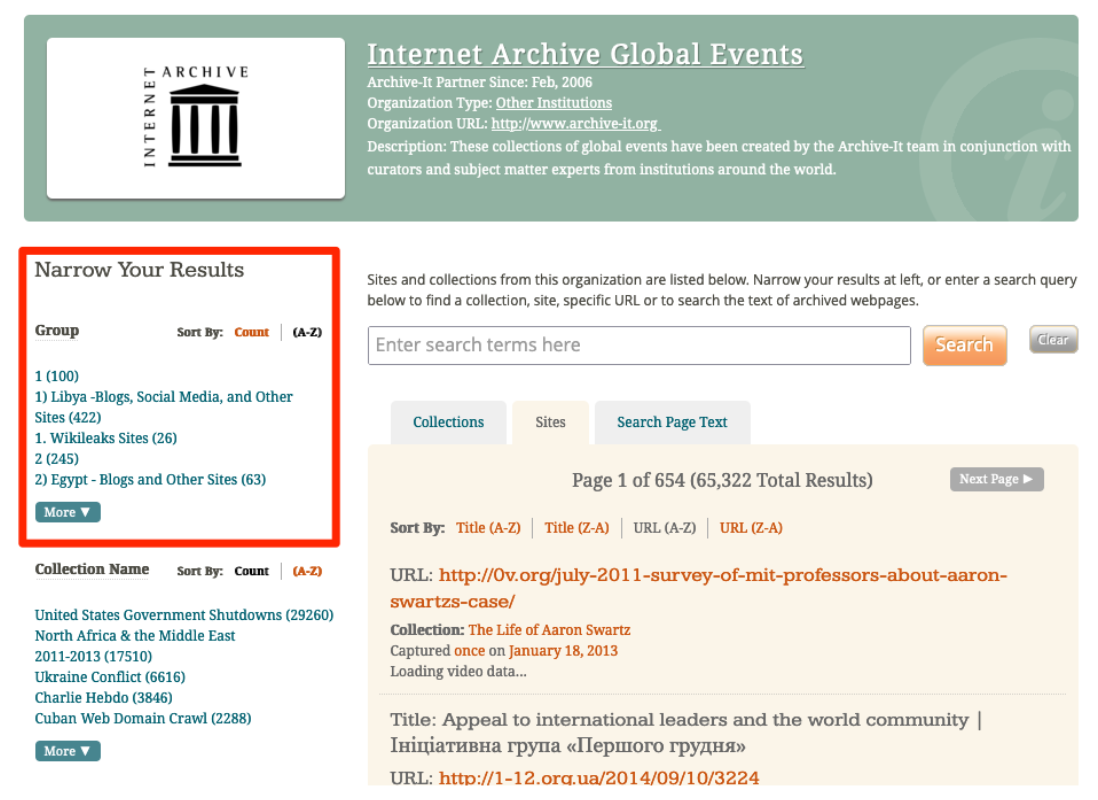Screen dimensions: 1098x800
Task: Open the Other Institutions organization type link
Action: pyautogui.click(x=553, y=103)
